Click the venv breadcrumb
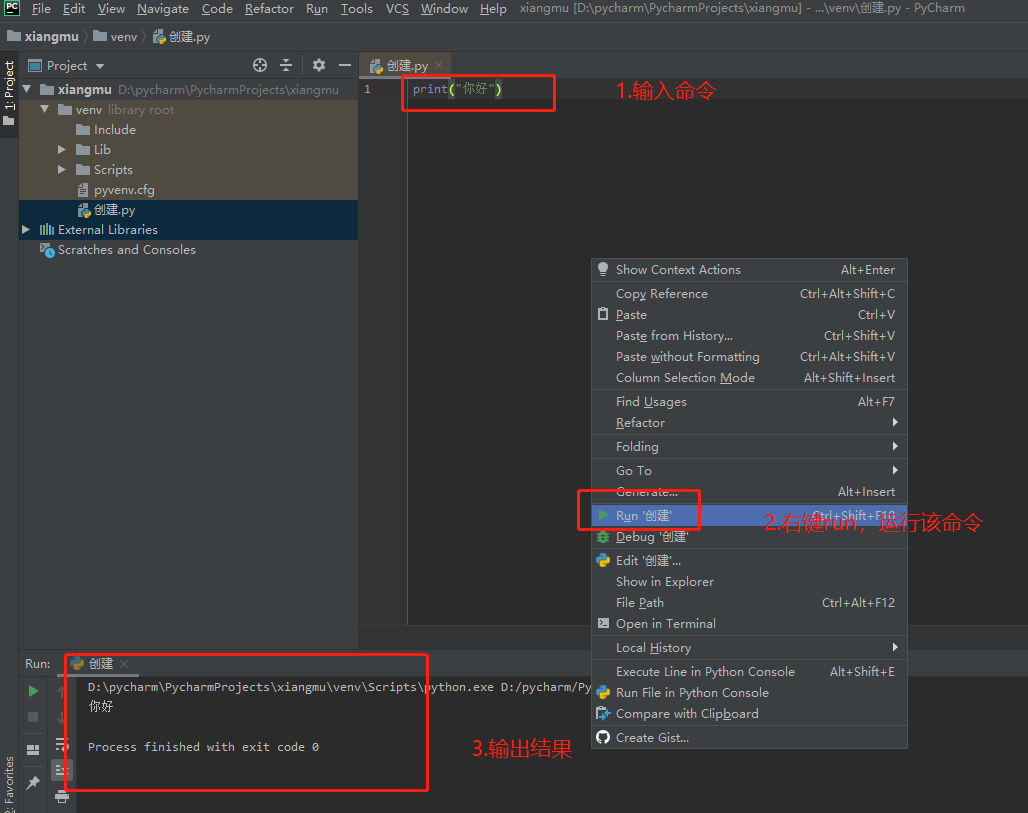Screen dimensions: 1028x813 (x=115, y=37)
